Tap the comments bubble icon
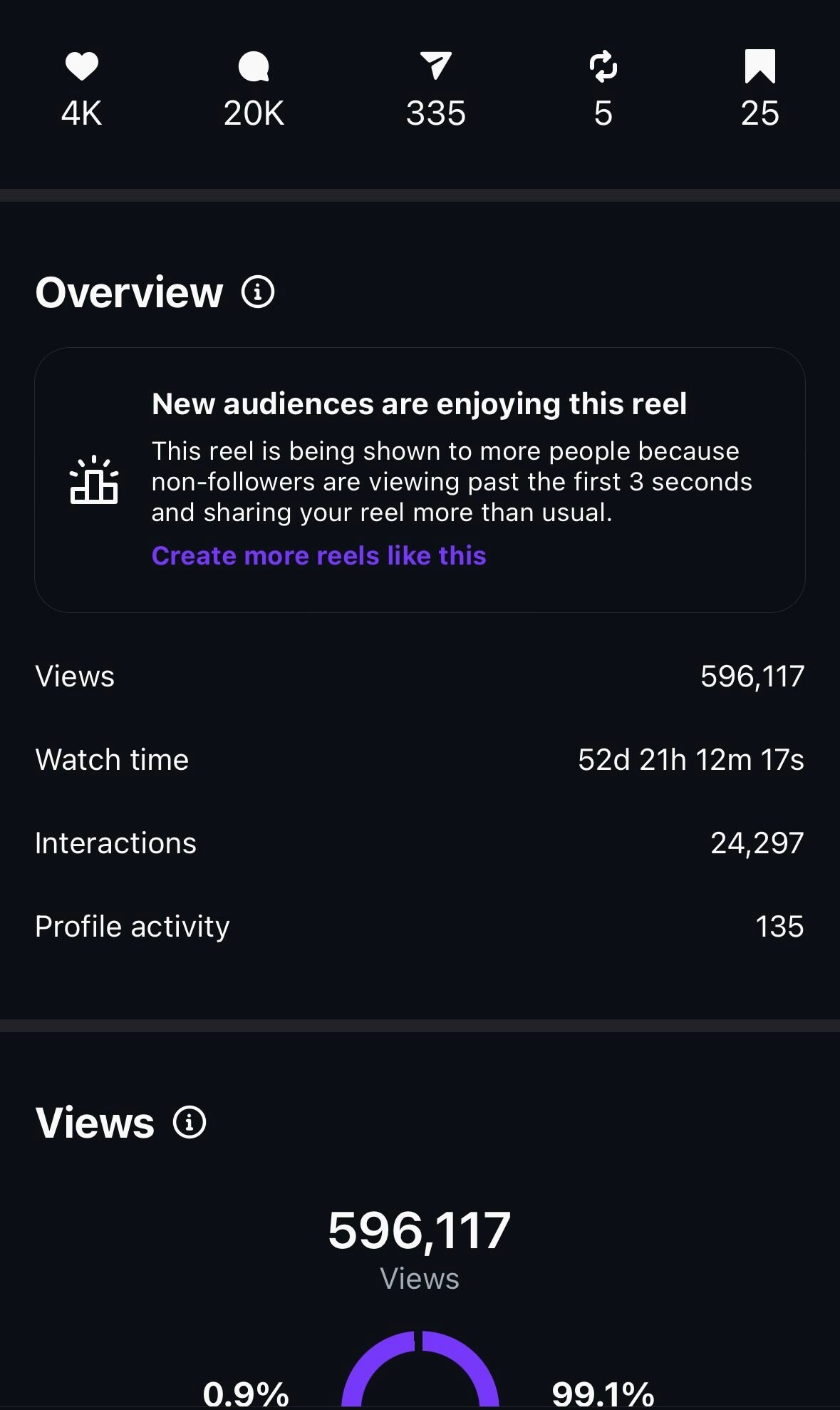Screen dimensions: 840x1410 (x=254, y=67)
